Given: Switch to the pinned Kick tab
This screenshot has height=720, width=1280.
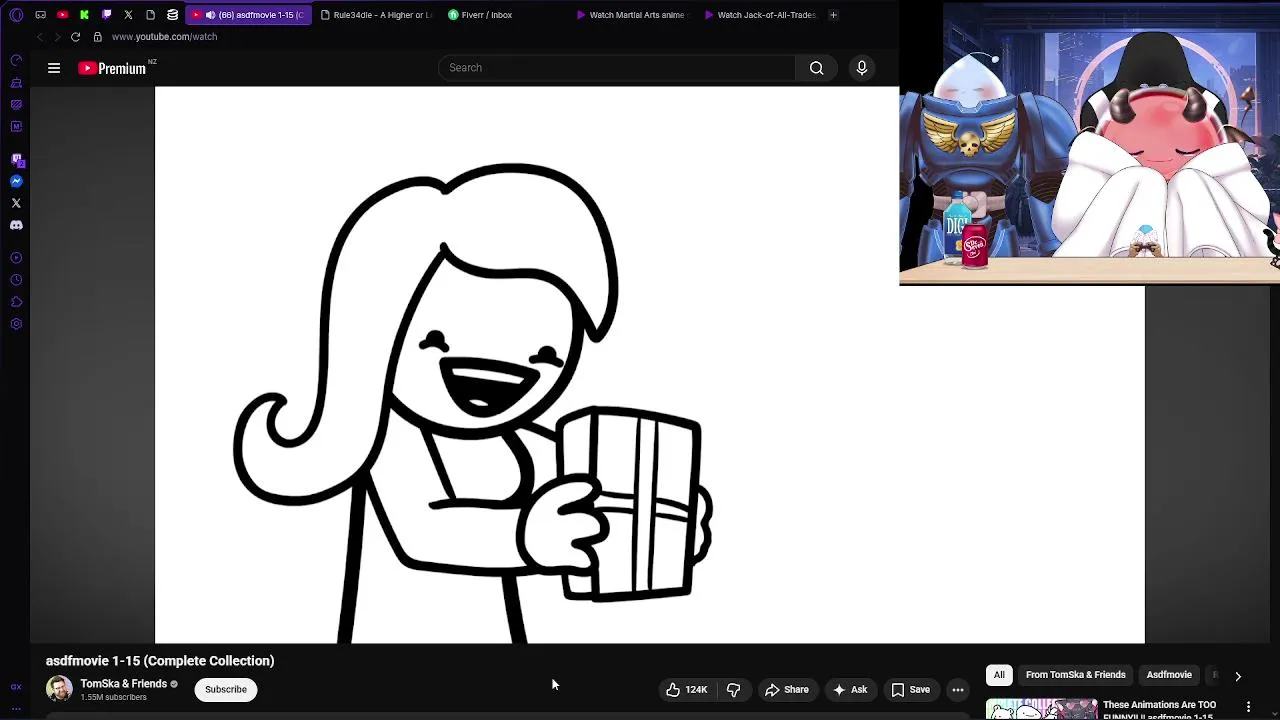Looking at the screenshot, I should click(x=84, y=15).
